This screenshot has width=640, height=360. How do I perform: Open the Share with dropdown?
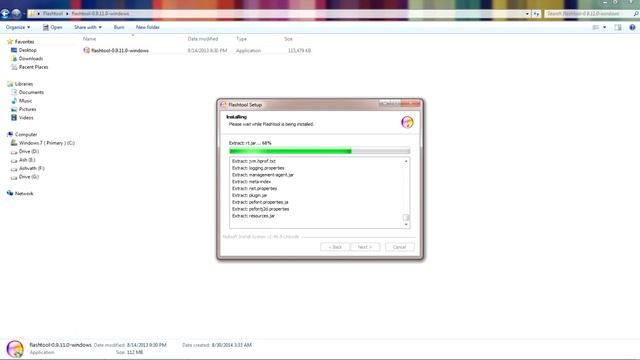(x=88, y=27)
